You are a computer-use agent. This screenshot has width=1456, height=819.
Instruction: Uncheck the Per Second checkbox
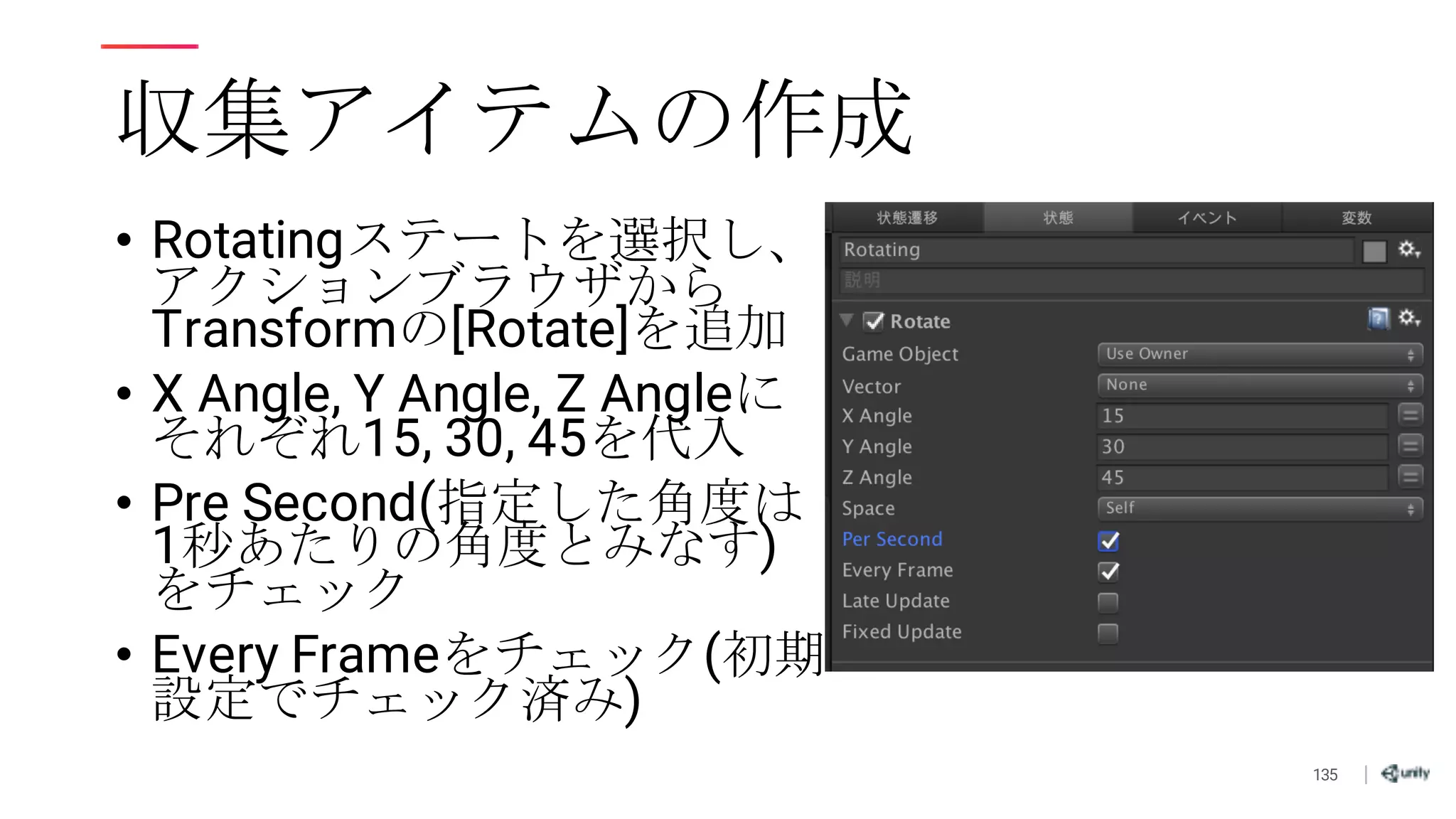coord(1108,541)
